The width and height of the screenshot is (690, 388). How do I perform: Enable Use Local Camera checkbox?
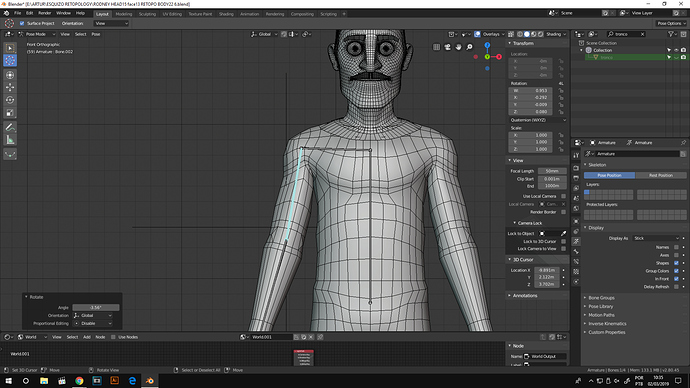tap(563, 196)
